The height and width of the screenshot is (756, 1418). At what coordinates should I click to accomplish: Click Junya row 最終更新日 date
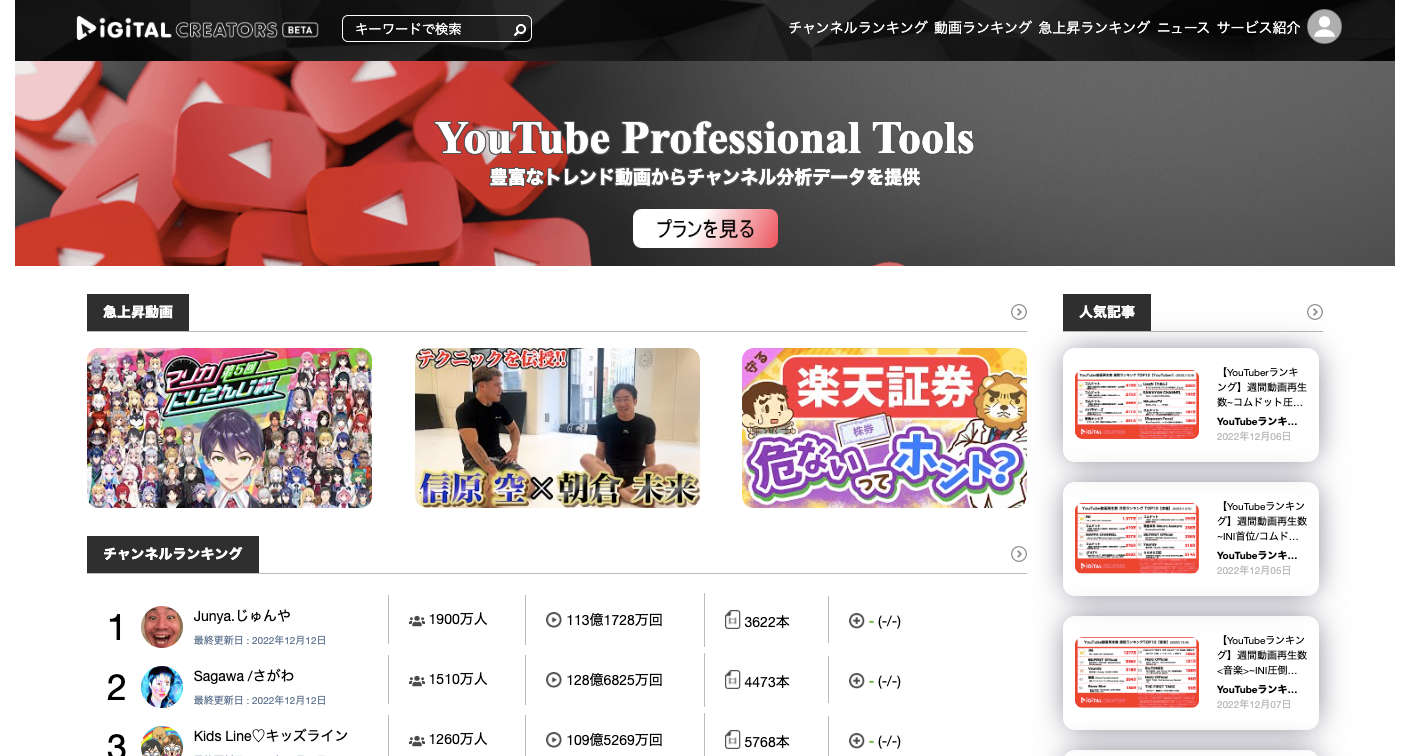260,640
